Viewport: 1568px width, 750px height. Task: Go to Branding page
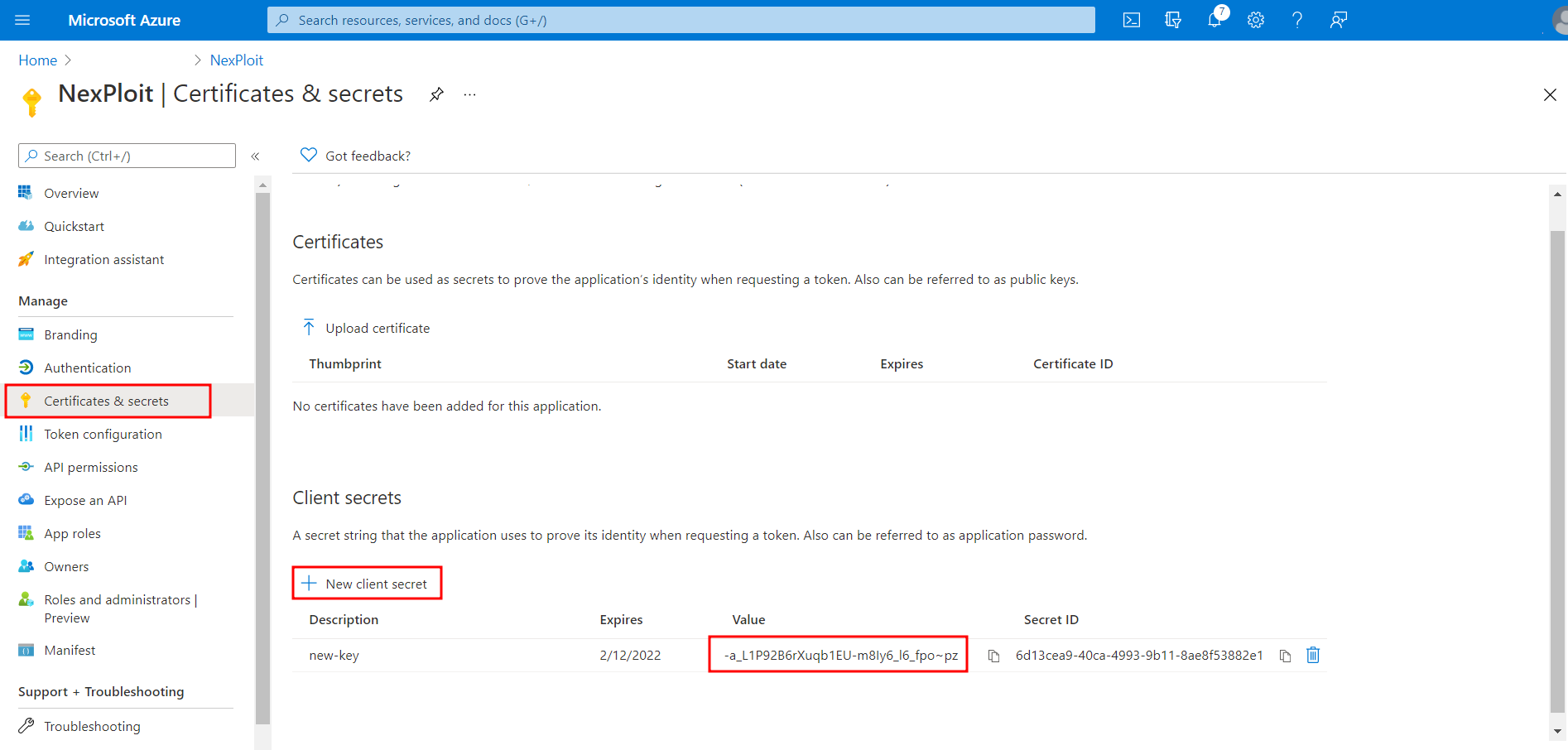point(70,334)
